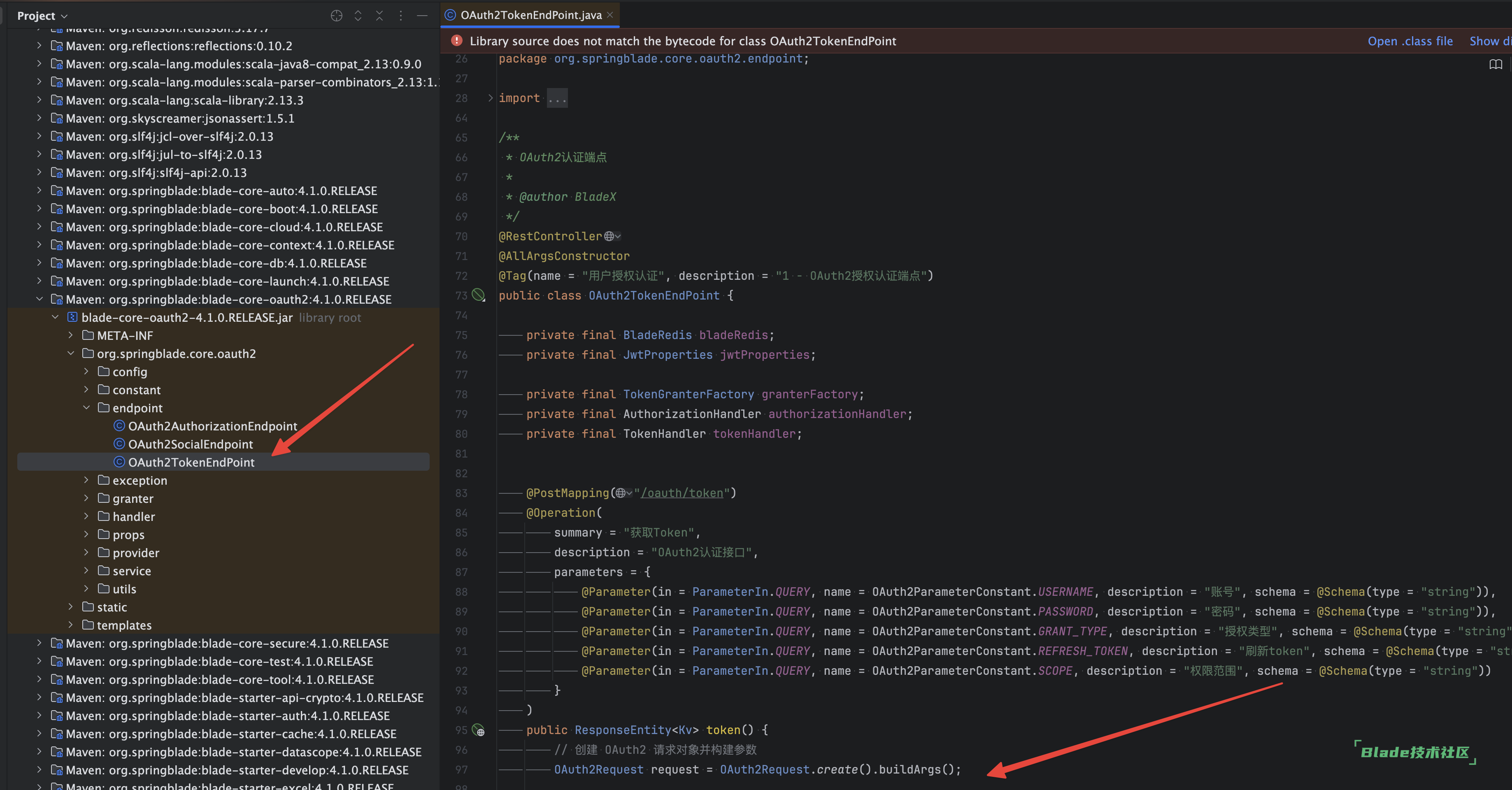
Task: Click the token method name
Action: (723, 730)
